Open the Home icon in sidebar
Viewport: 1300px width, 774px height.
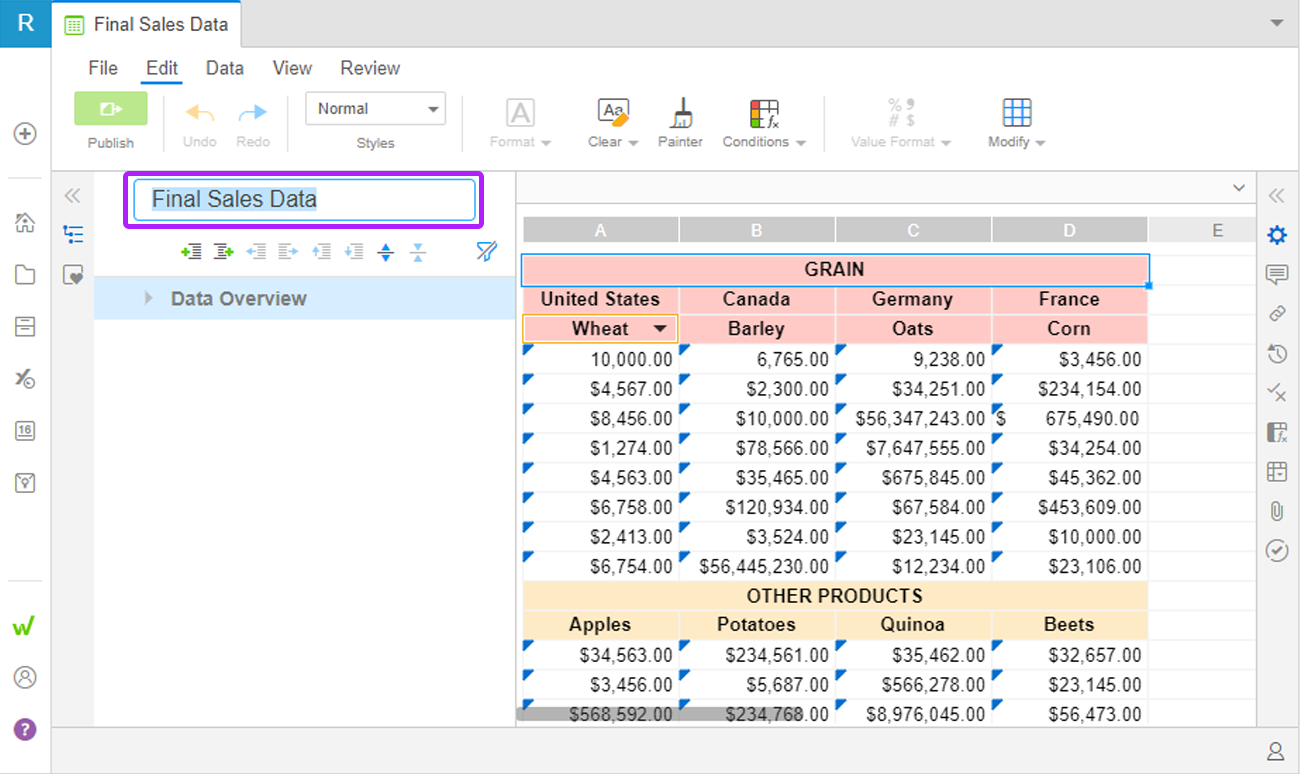pyautogui.click(x=25, y=223)
